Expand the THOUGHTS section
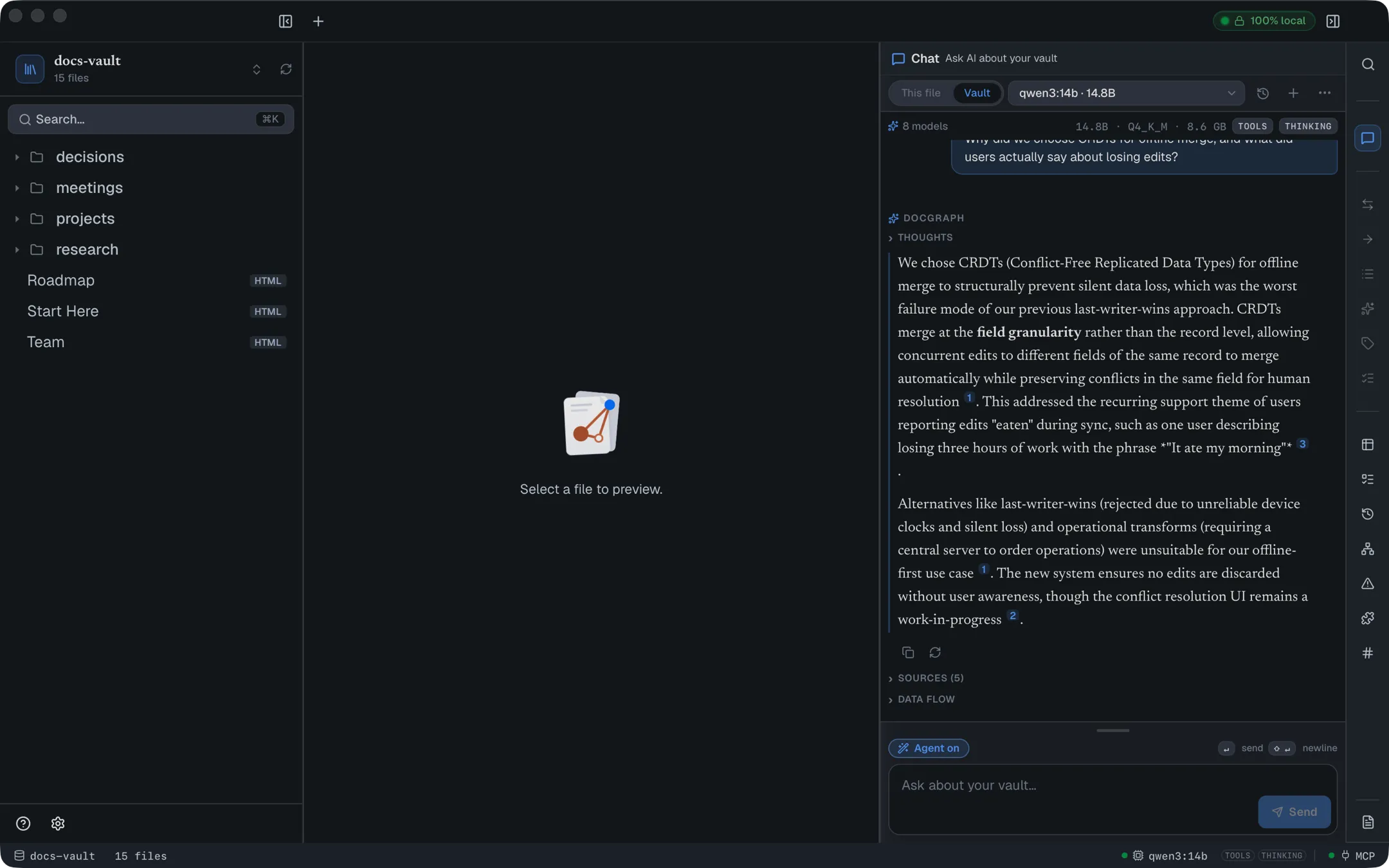1389x868 pixels. 920,238
